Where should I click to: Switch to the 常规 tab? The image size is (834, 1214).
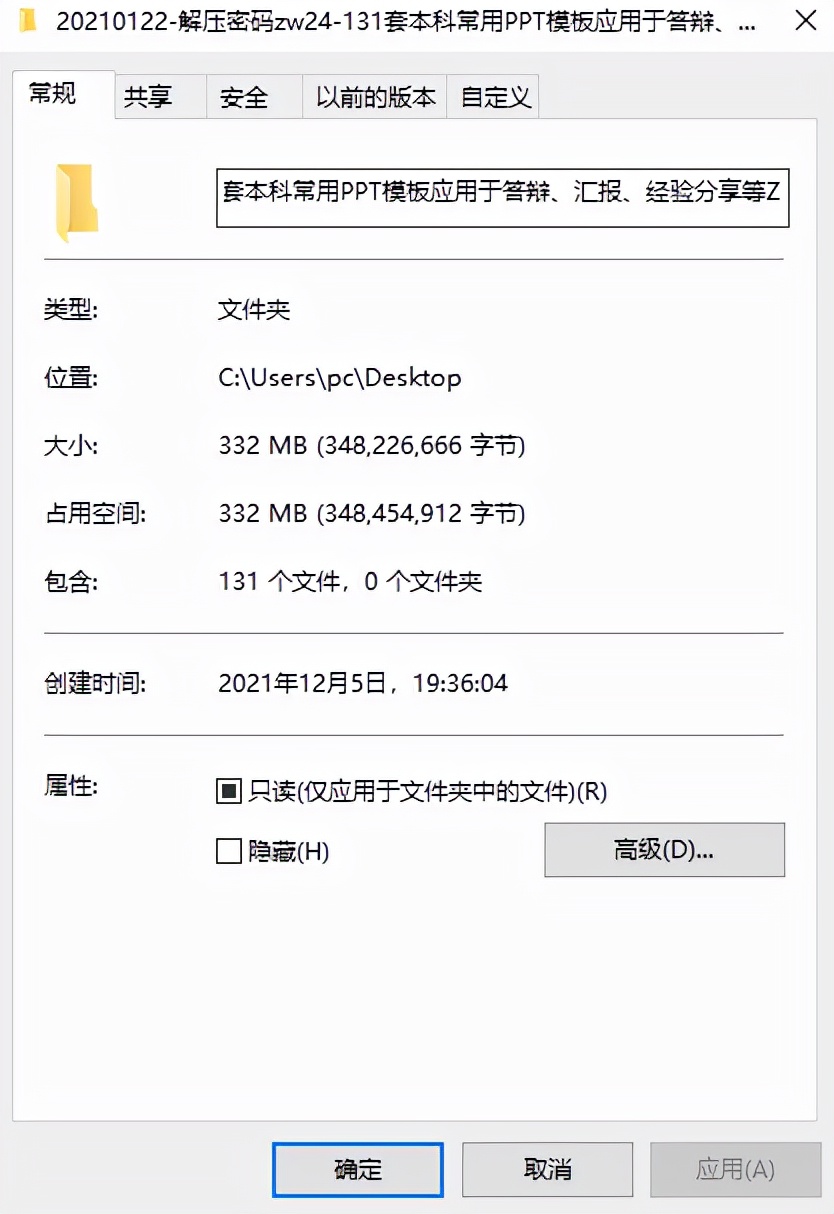click(64, 94)
